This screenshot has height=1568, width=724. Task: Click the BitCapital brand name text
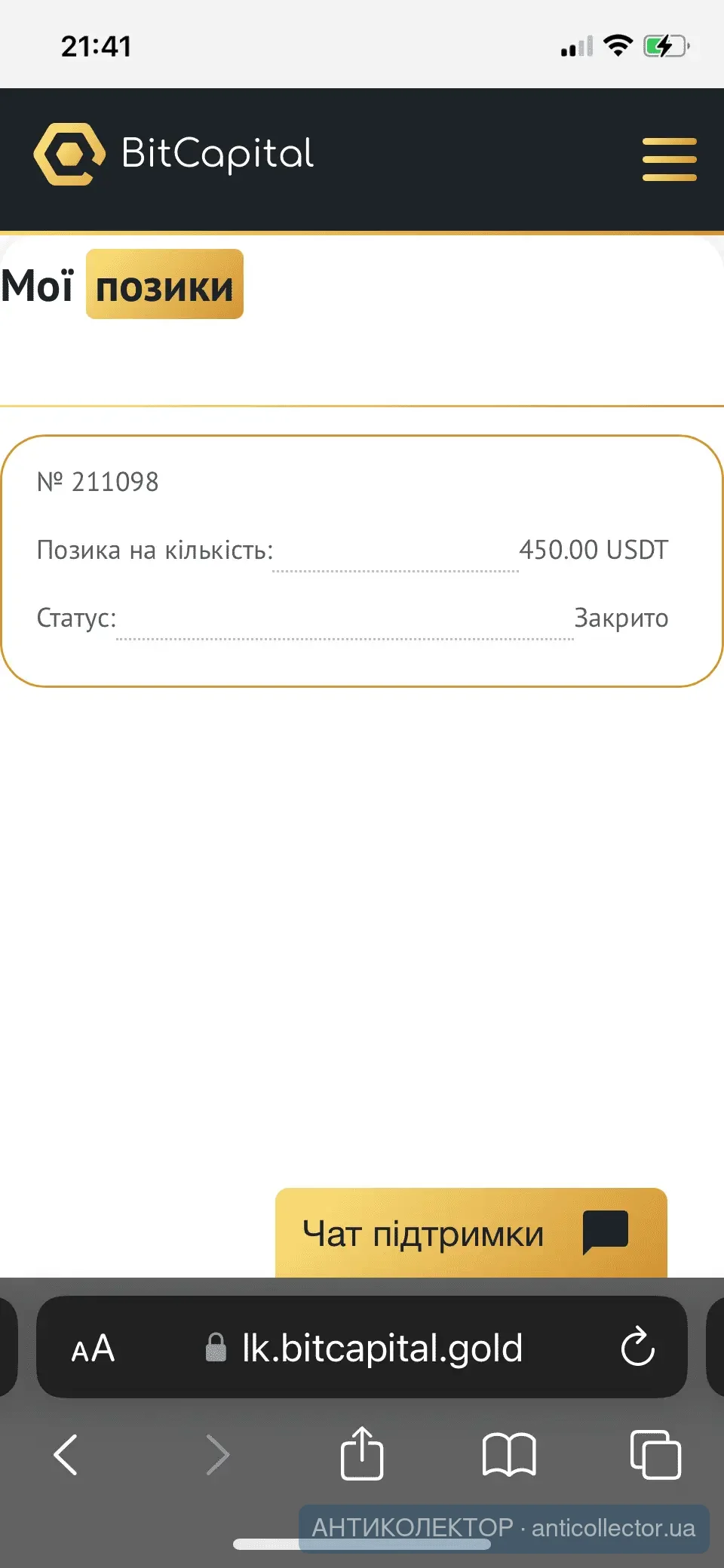pyautogui.click(x=217, y=154)
